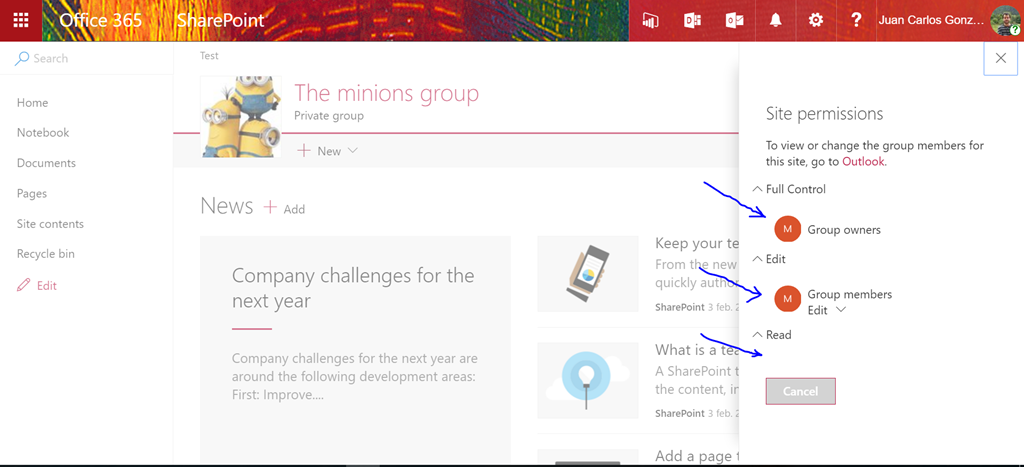
Task: Click the plus icon next to News Add
Action: coord(270,208)
